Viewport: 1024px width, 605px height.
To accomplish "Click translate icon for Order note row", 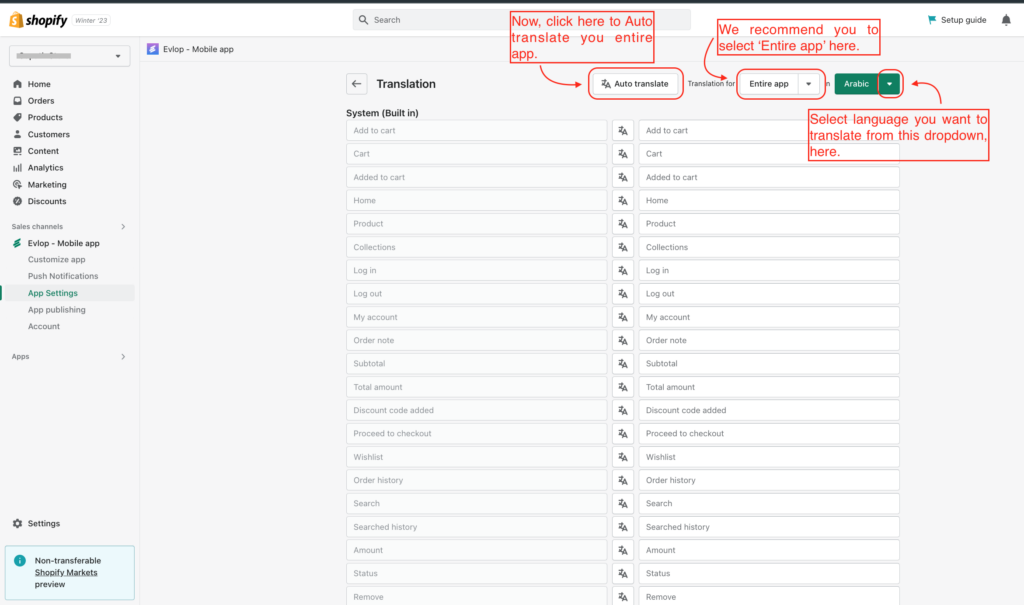I will point(623,340).
